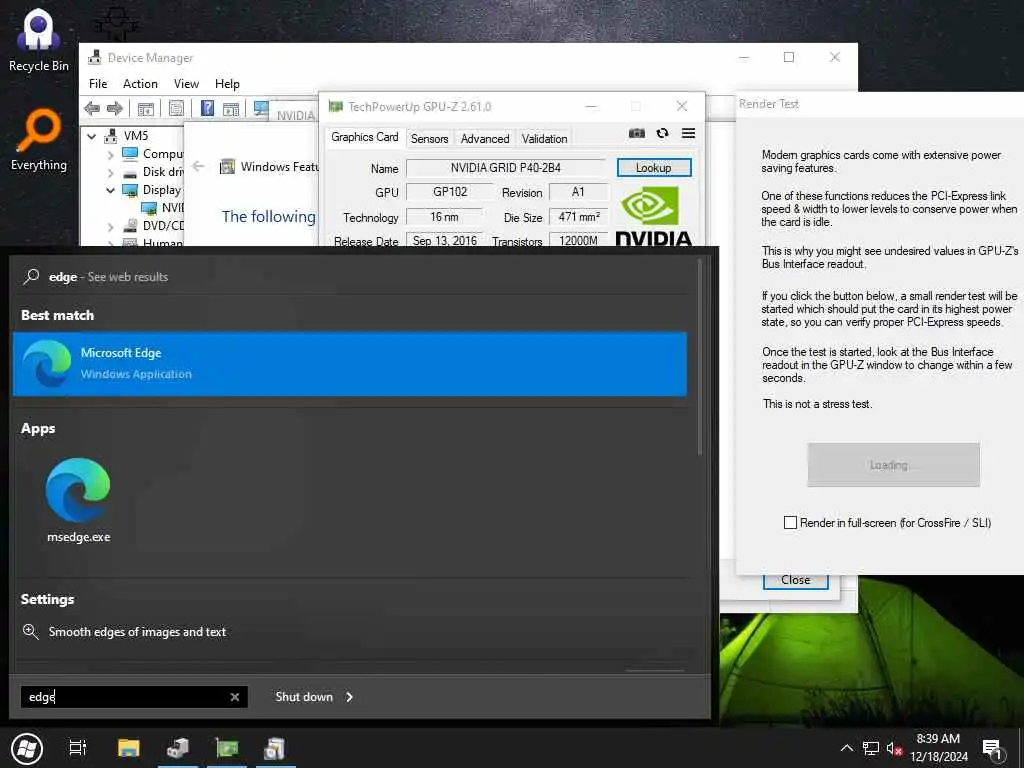Click the GPU-Z refresh icon
This screenshot has width=1024, height=768.
pos(662,133)
